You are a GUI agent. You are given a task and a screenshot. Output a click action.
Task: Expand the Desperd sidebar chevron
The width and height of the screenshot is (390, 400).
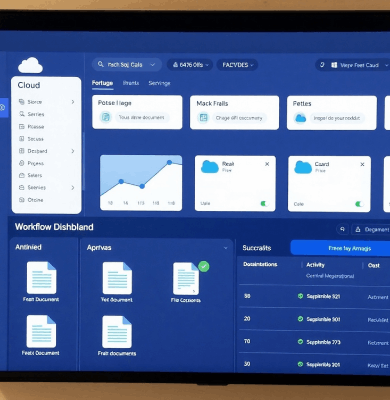coord(73,151)
